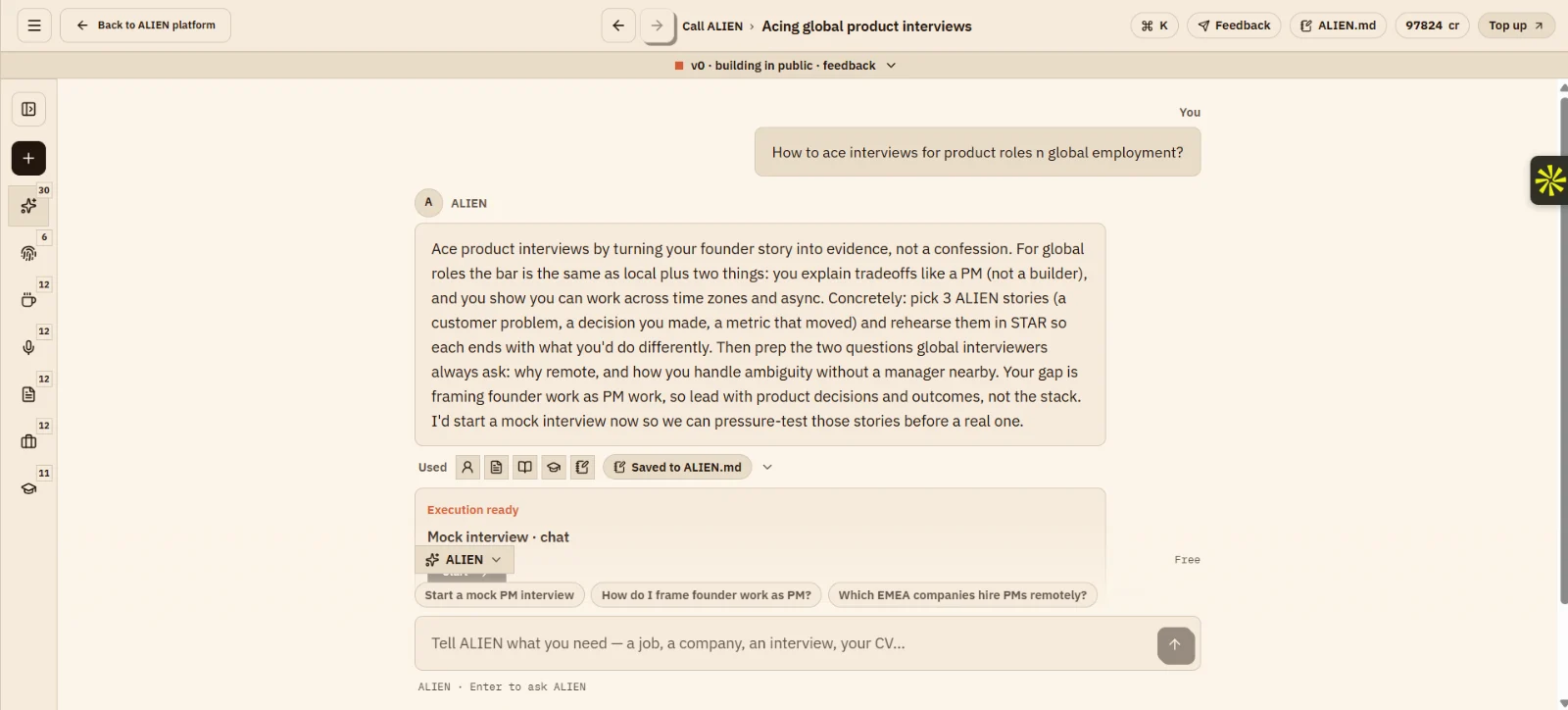The width and height of the screenshot is (1568, 710).
Task: Click Top up credits
Action: (1516, 25)
